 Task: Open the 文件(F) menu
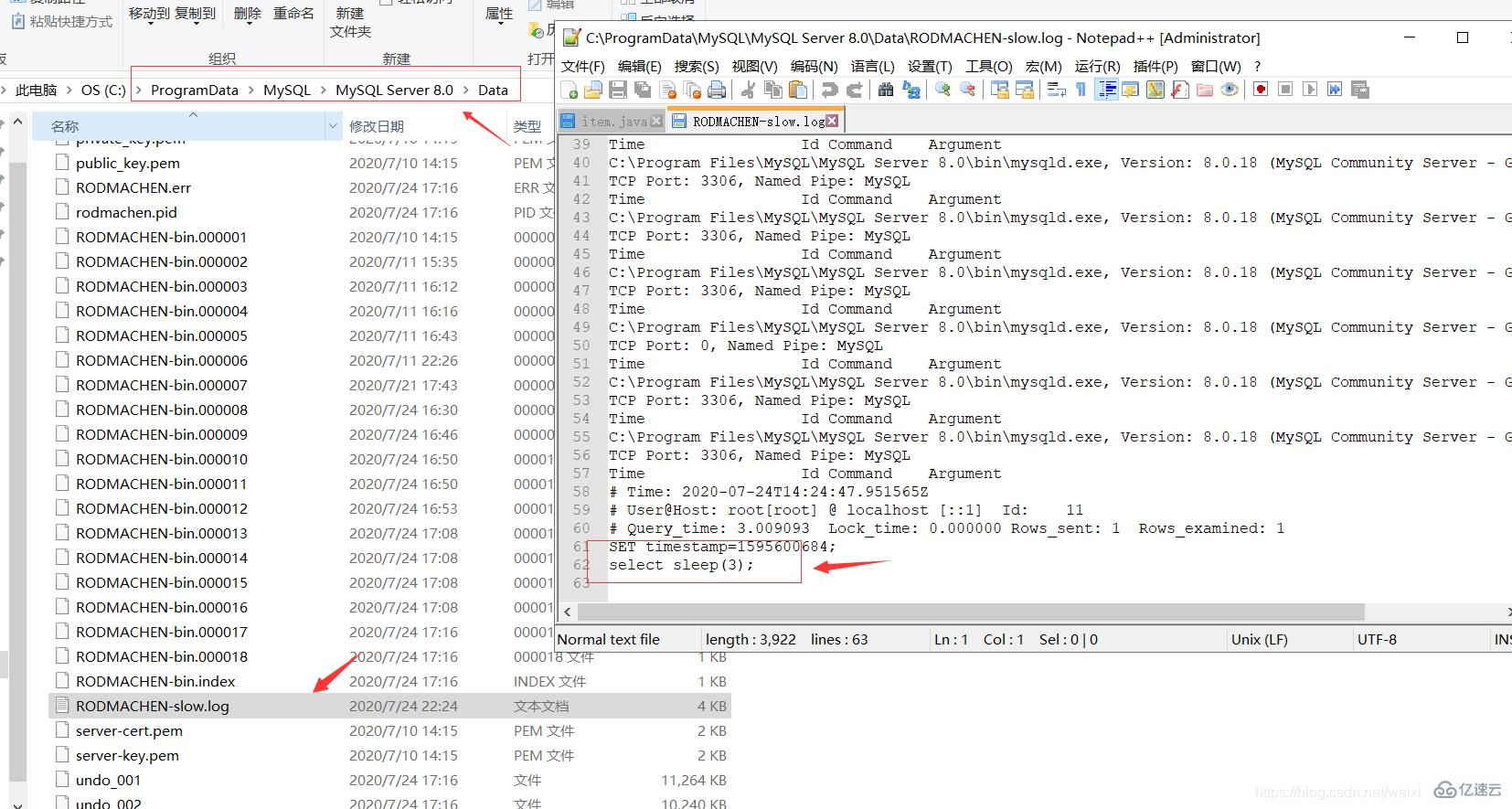pos(582,67)
